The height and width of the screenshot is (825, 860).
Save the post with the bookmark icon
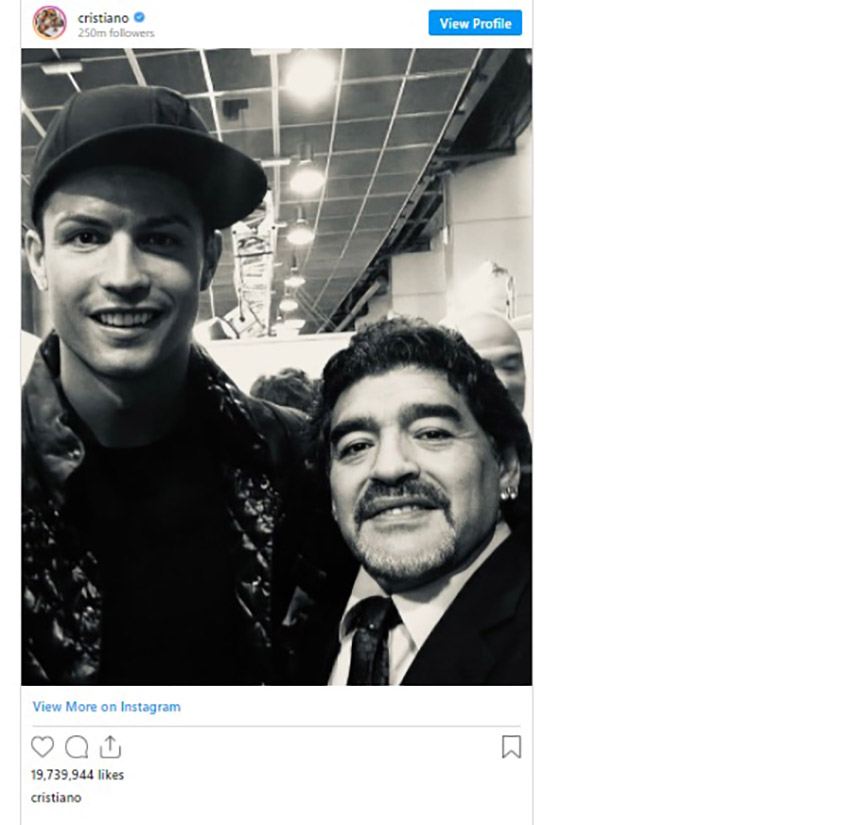tap(511, 747)
